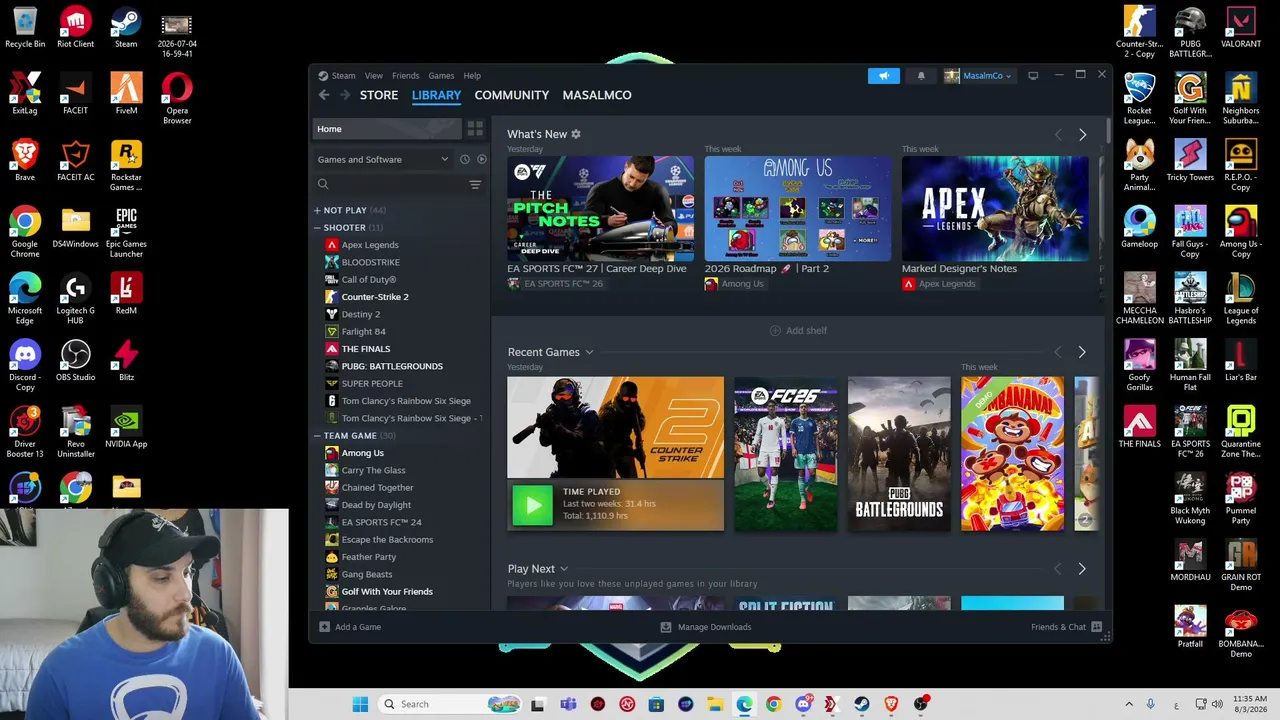Screen dimensions: 1280x720
Task: Click the library search field
Action: pos(390,184)
